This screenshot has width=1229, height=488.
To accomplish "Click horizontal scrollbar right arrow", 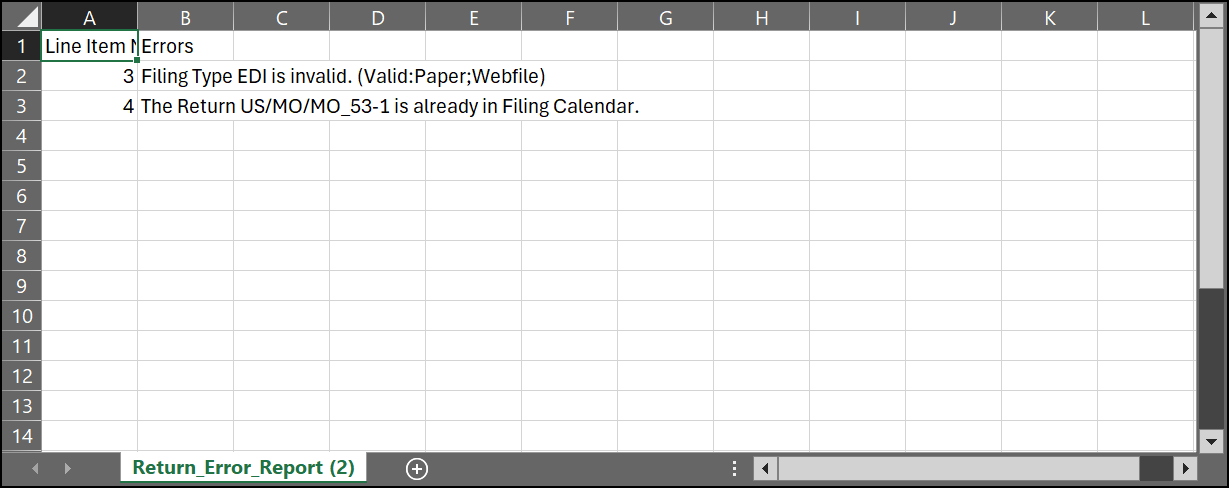I will click(1185, 468).
